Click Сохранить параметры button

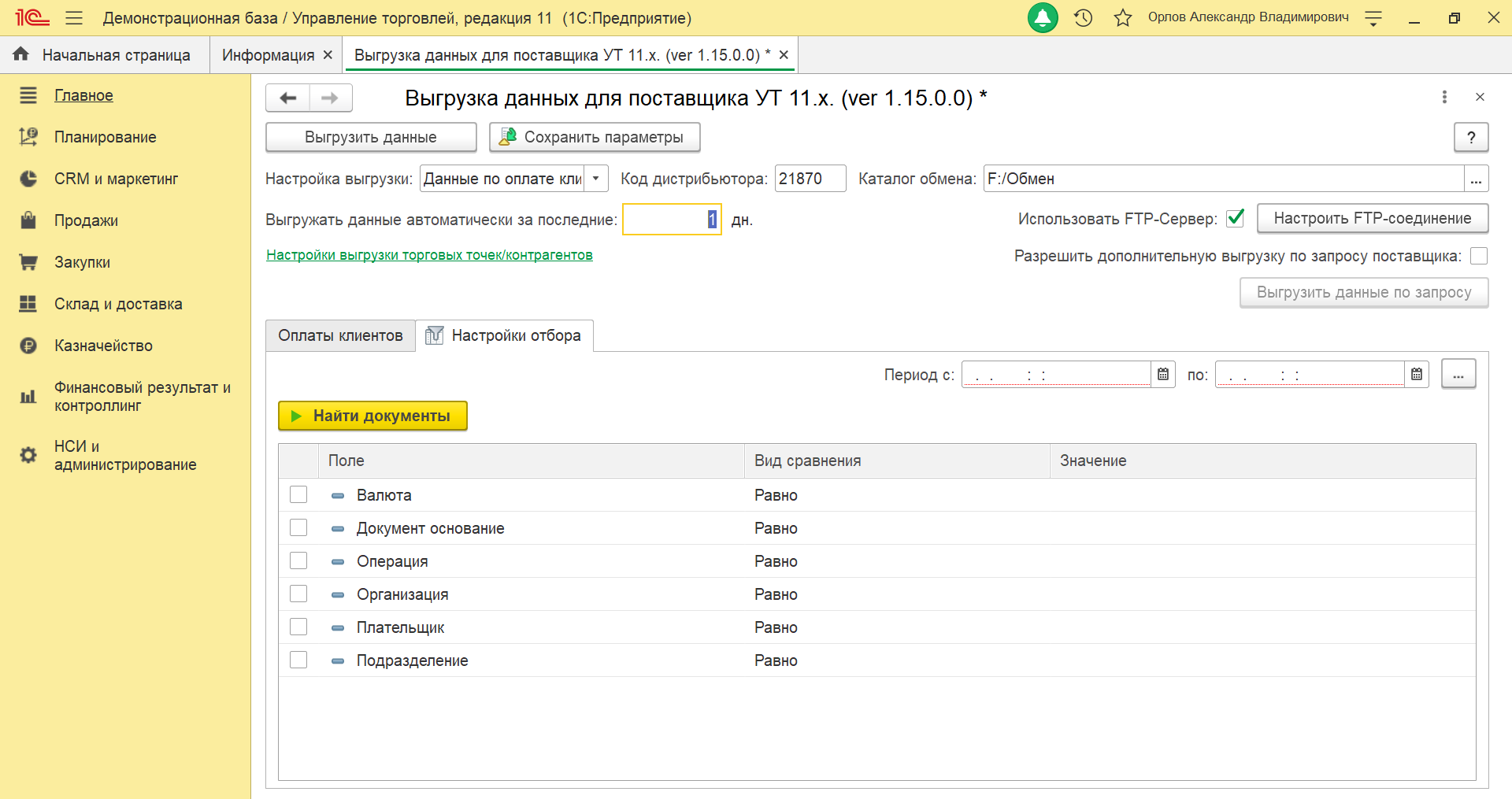595,137
